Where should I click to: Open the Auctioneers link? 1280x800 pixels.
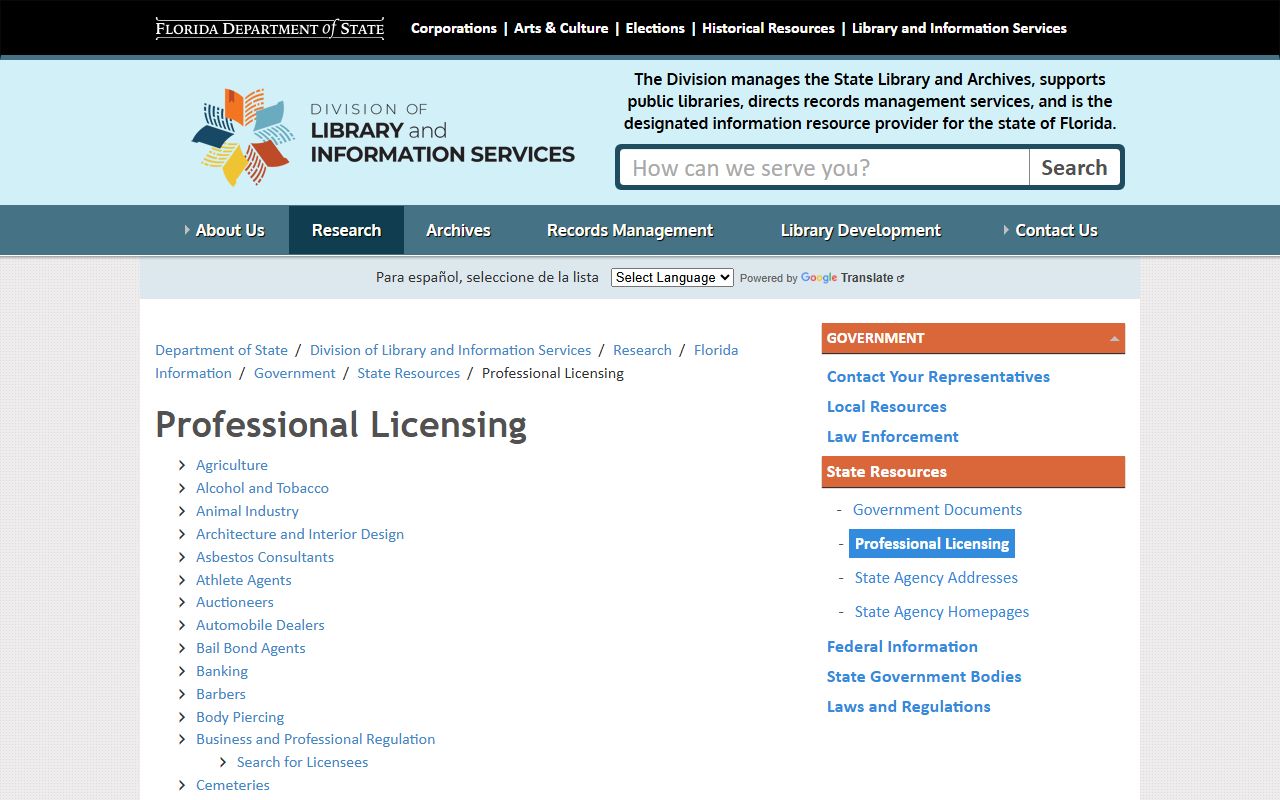[234, 602]
